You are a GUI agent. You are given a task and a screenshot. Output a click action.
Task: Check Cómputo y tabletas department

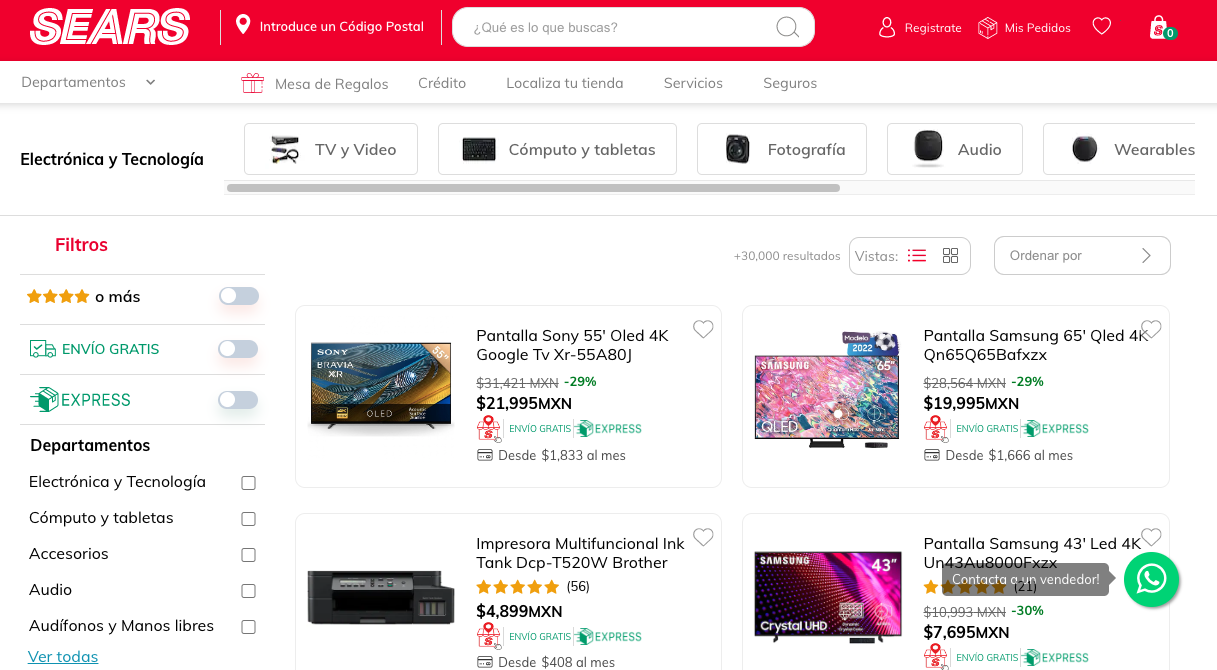pyautogui.click(x=248, y=519)
